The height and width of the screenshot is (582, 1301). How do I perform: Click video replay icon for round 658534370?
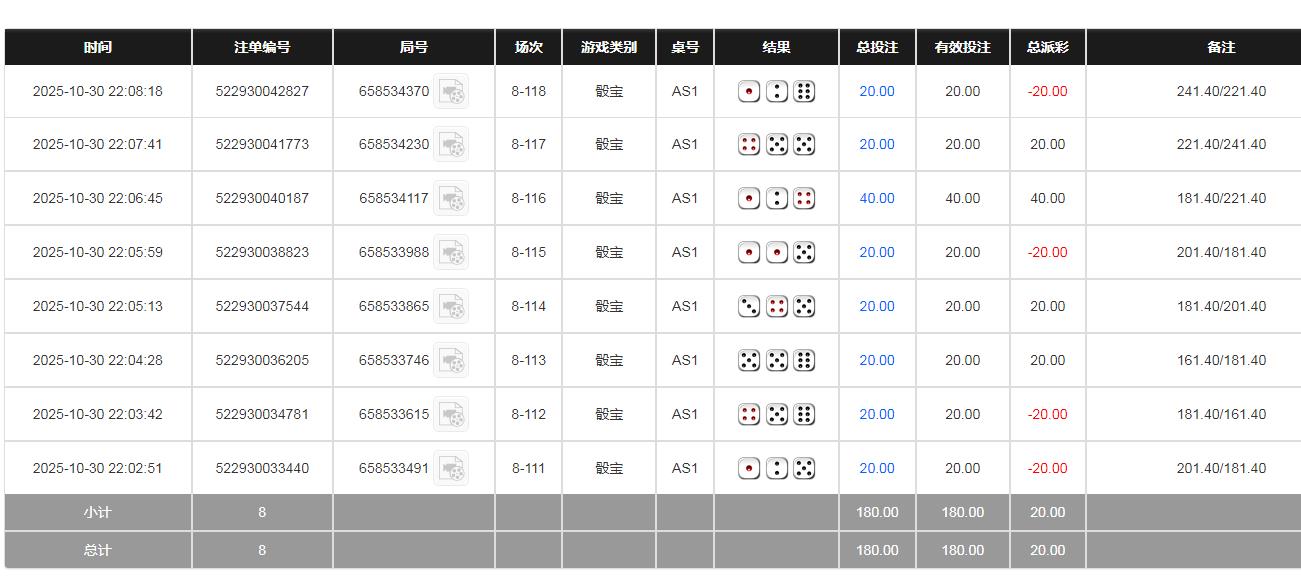[x=451, y=92]
